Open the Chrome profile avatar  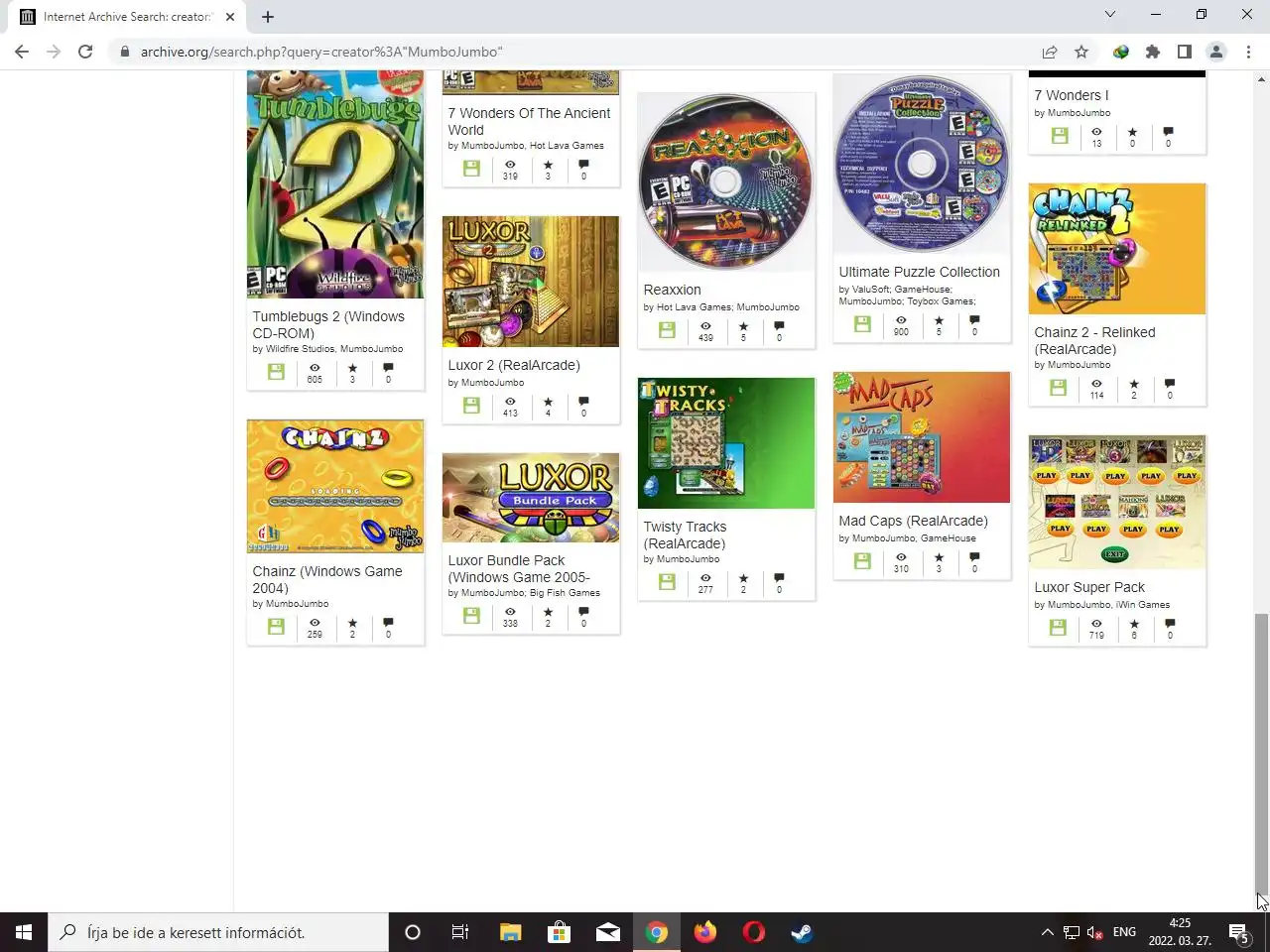click(1216, 52)
